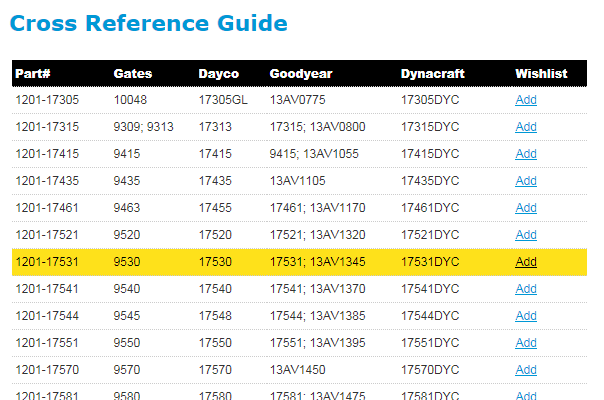Click Goodyear value 17521; 13AV1320

[317, 235]
